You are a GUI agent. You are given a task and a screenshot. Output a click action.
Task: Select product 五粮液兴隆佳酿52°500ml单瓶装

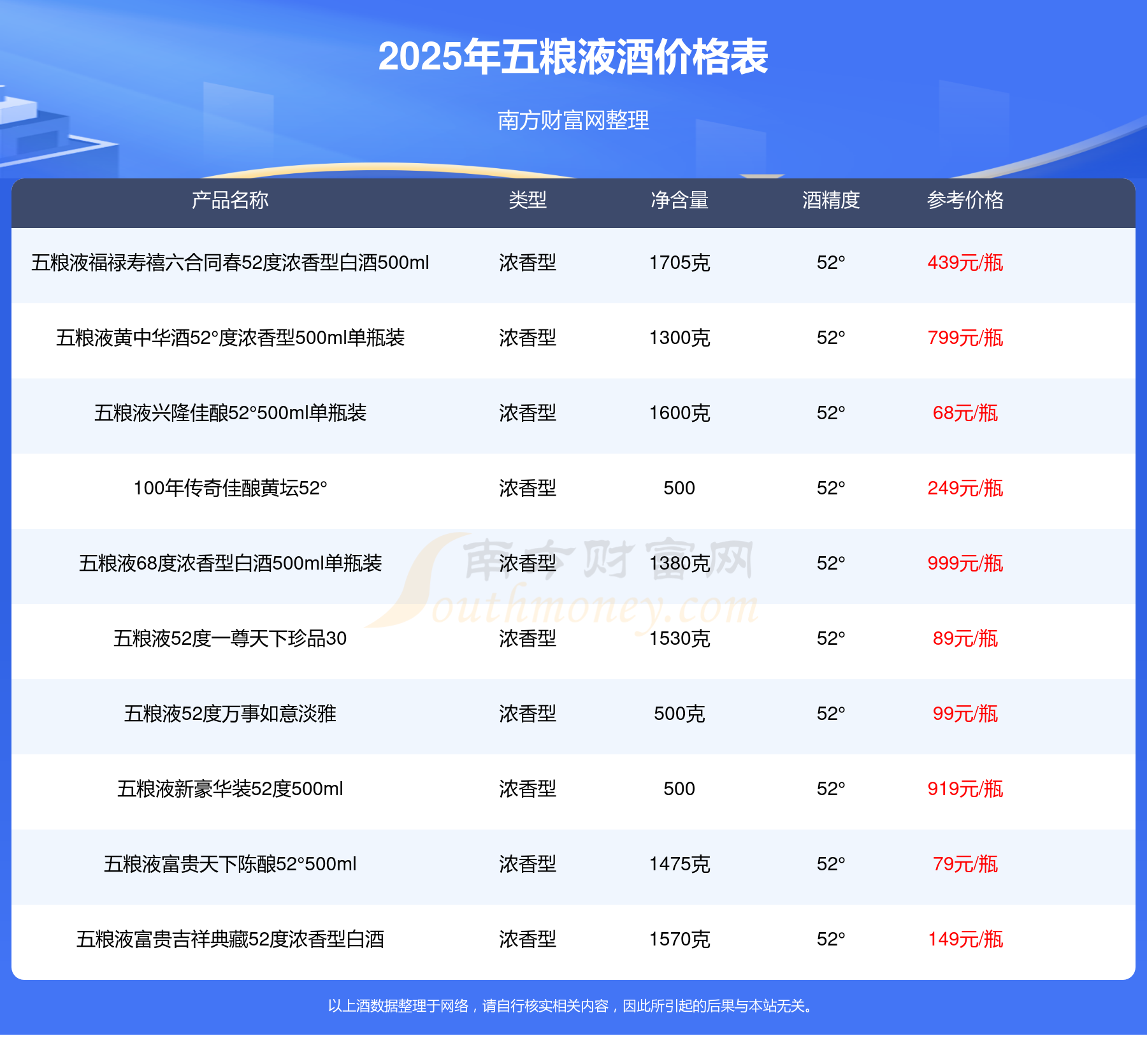pyautogui.click(x=230, y=413)
